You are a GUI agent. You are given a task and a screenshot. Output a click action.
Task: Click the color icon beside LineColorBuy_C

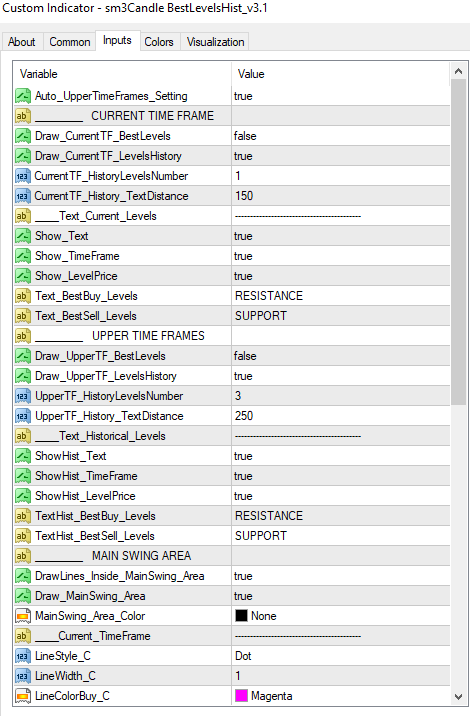tap(22, 696)
